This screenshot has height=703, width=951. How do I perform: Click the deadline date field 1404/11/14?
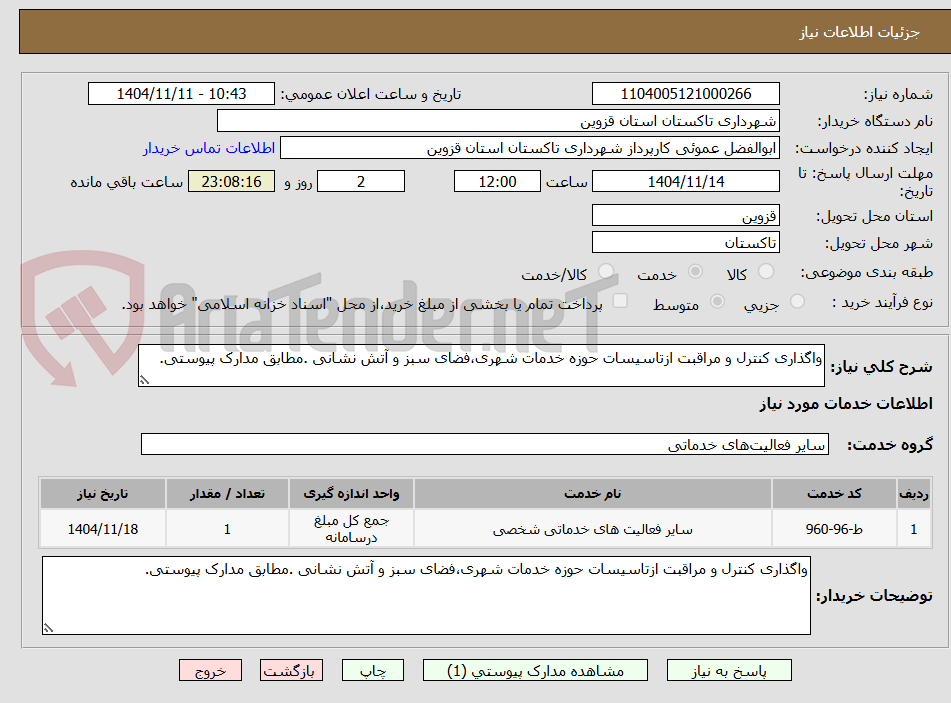[685, 181]
